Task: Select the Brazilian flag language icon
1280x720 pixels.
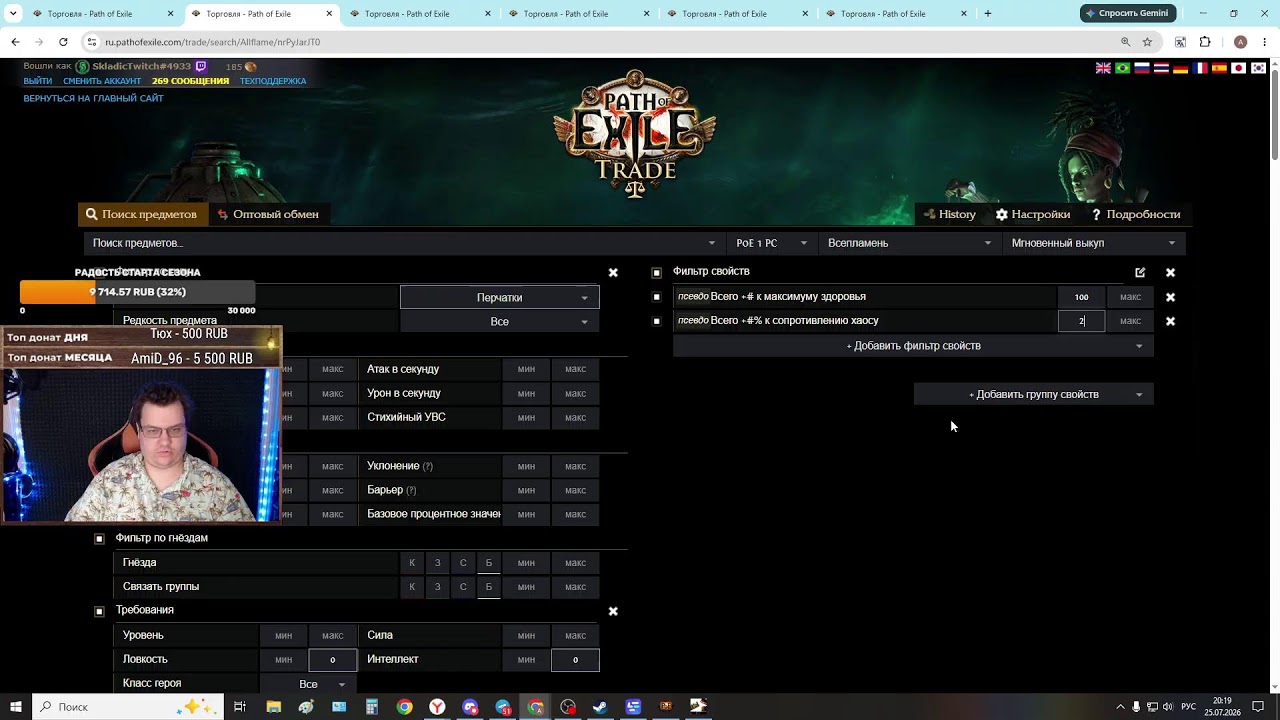Action: tap(1123, 68)
